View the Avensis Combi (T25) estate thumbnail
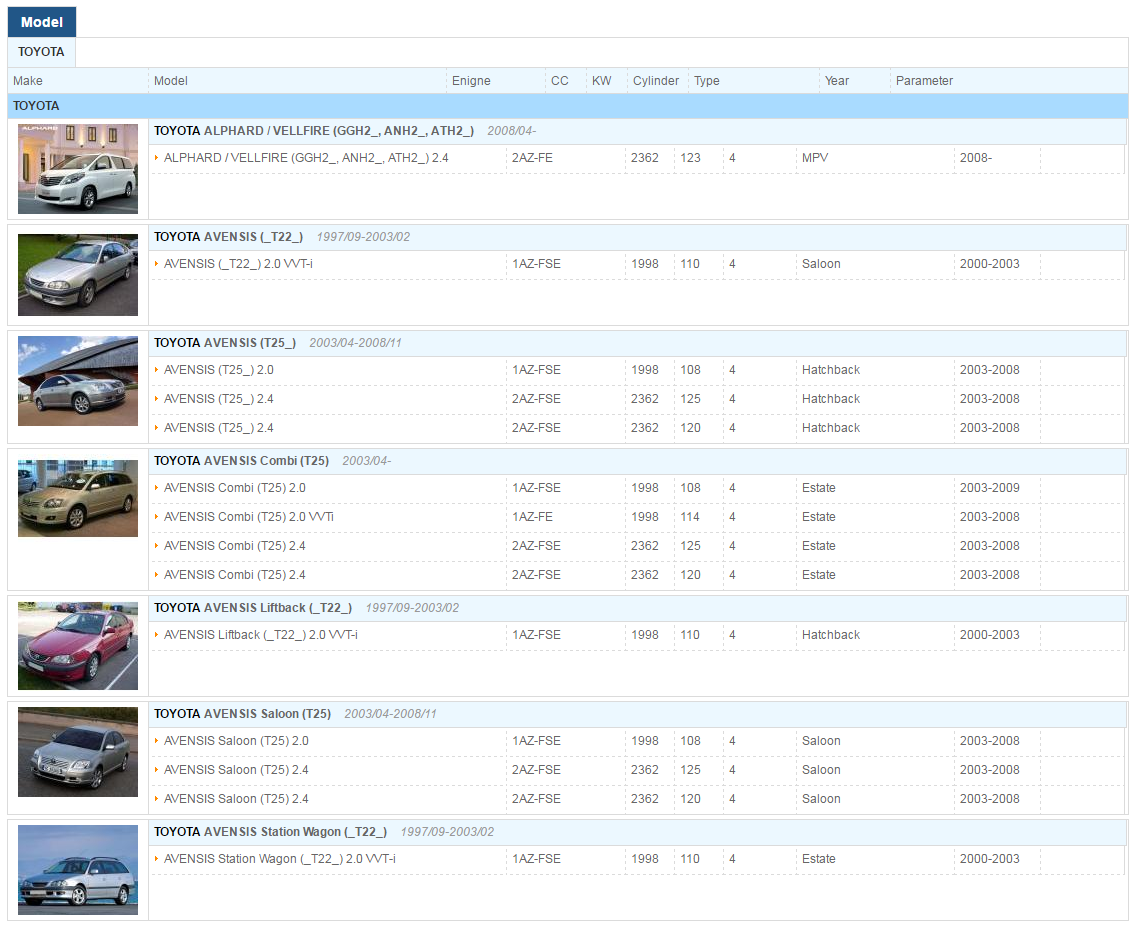 point(78,498)
